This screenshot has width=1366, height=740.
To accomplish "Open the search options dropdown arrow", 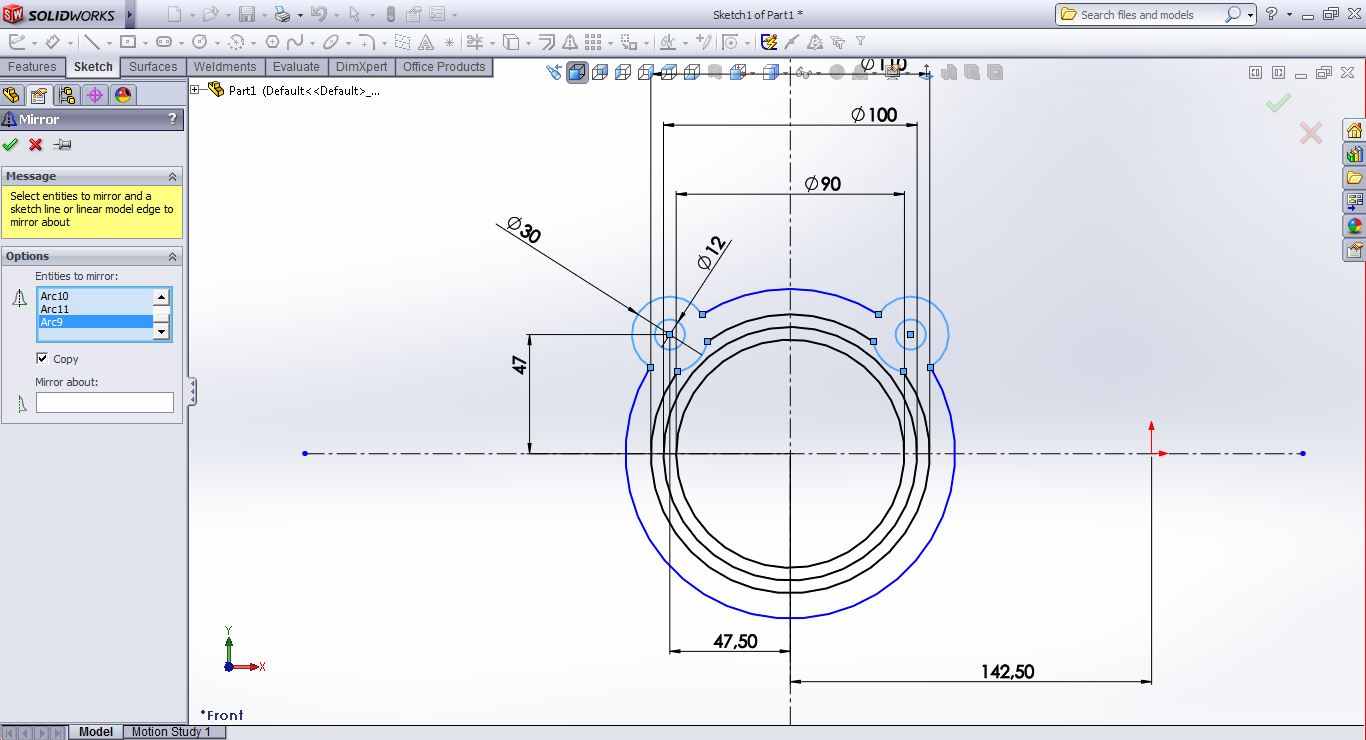I will tap(1250, 15).
